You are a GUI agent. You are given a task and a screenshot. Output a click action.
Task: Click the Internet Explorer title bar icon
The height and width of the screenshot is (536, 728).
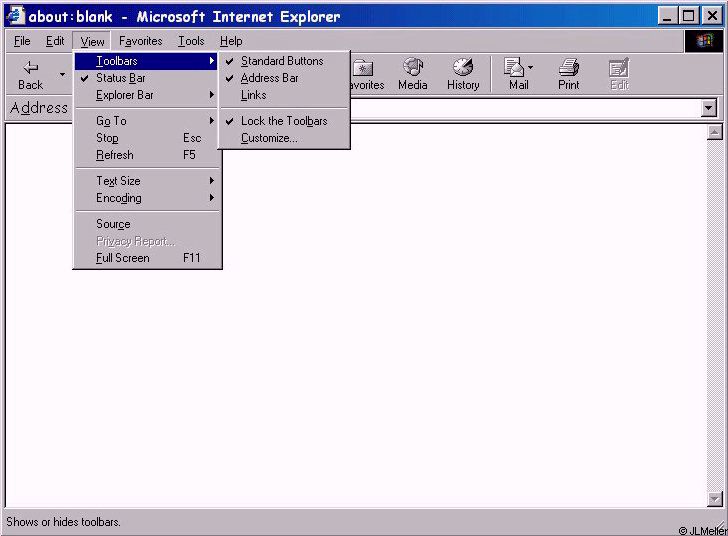pos(16,16)
